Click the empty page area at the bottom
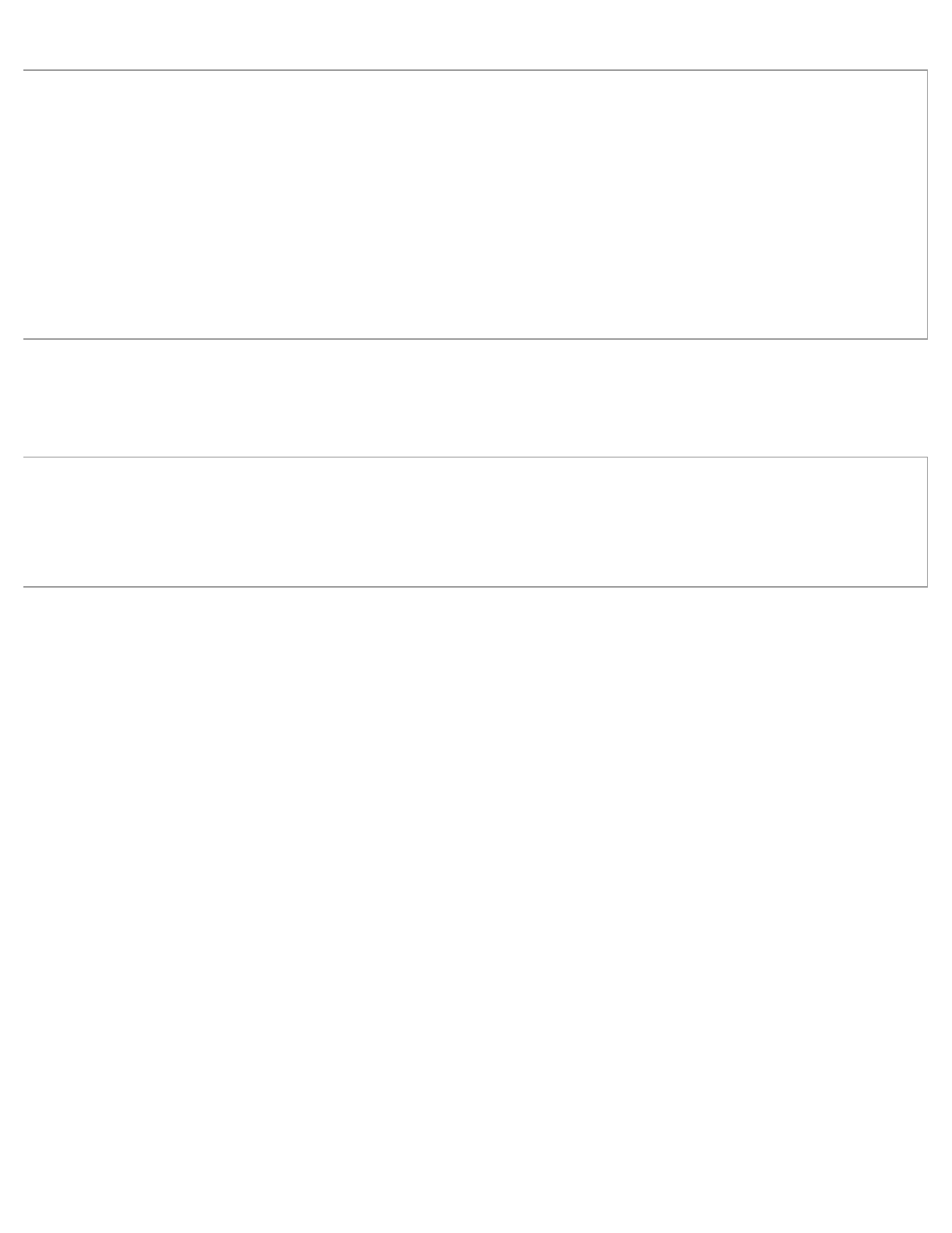The height and width of the screenshot is (1233, 952). [x=475, y=1091]
